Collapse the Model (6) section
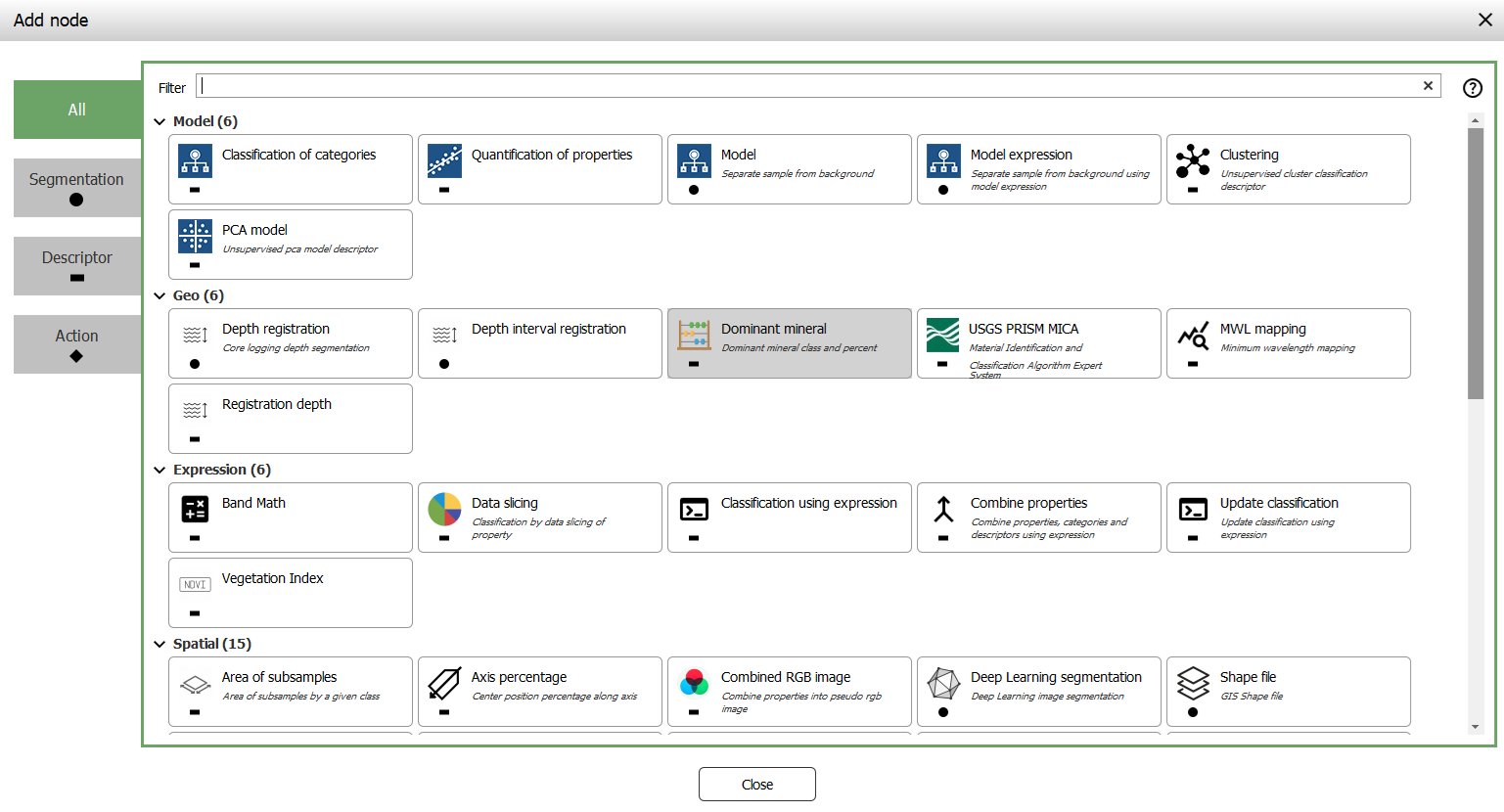1504x812 pixels. tap(160, 122)
